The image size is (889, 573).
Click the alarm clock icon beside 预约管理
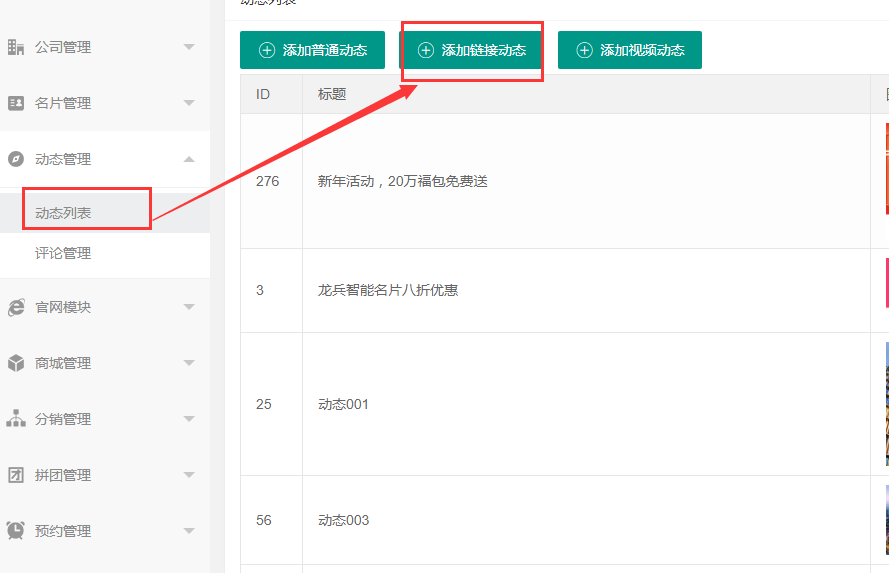click(16, 531)
